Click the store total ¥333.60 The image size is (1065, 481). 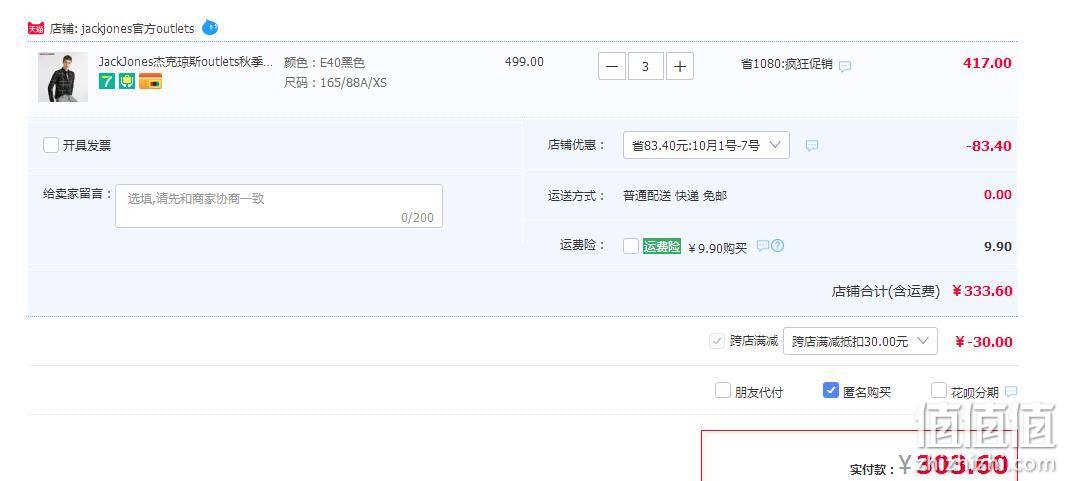click(x=982, y=291)
